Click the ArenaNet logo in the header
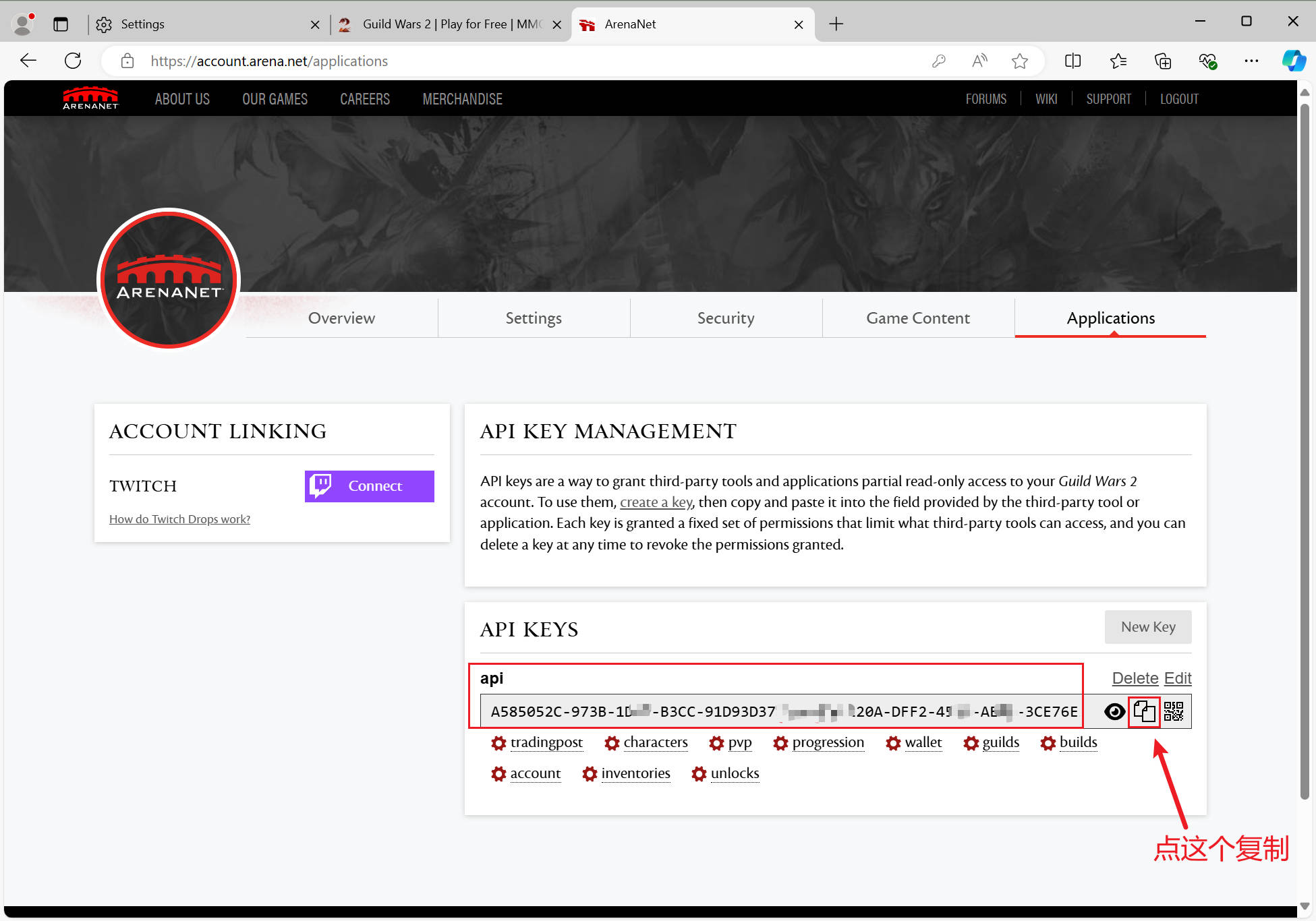The height and width of the screenshot is (921, 1316). 90,98
